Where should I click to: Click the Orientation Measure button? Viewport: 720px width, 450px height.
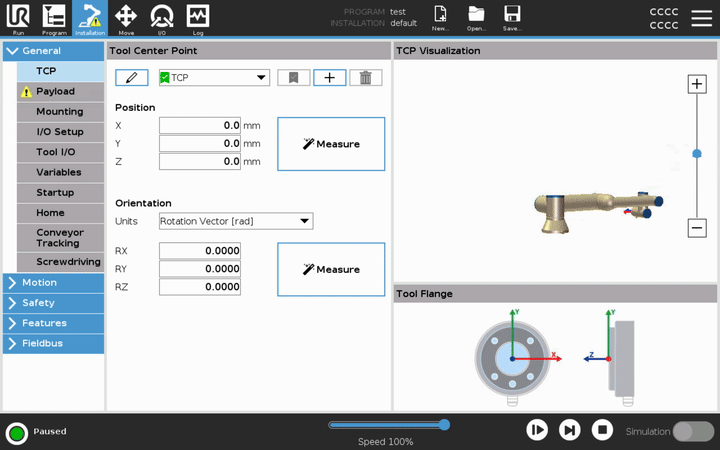pos(331,269)
